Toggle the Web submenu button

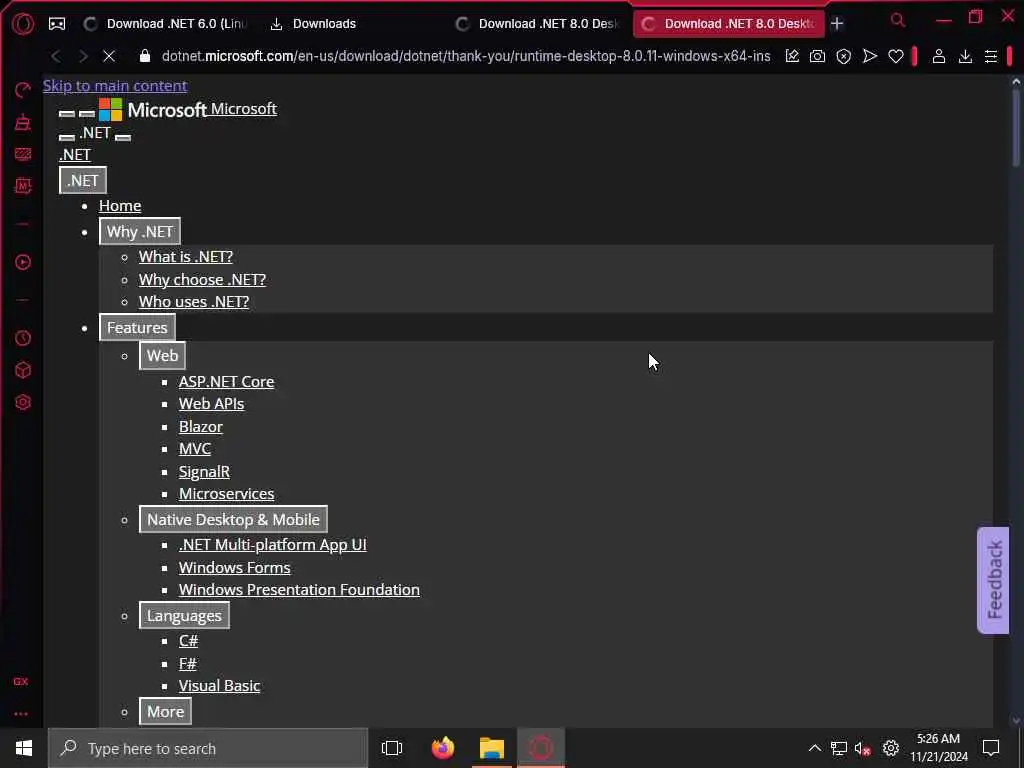click(162, 356)
